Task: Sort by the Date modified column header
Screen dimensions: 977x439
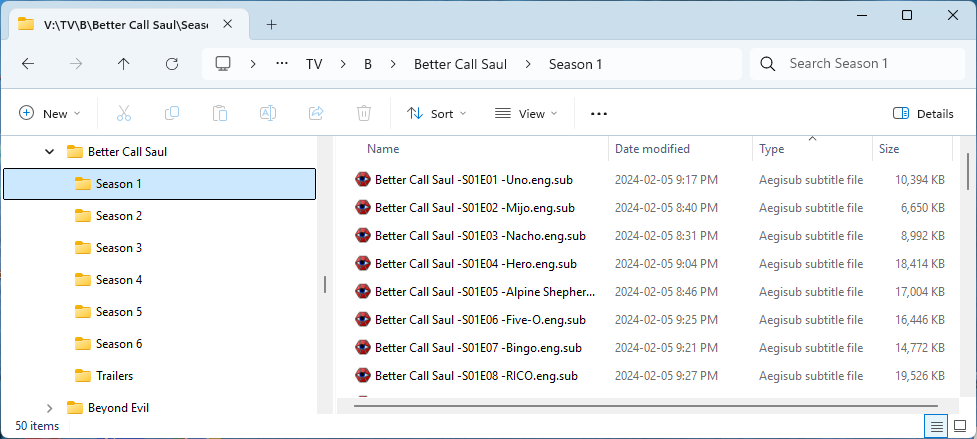Action: (x=652, y=149)
